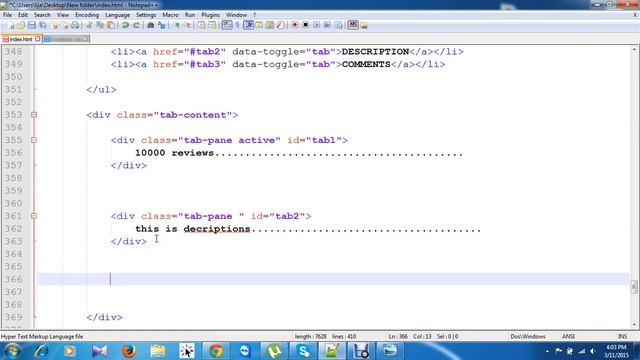Collapse fold at line 353 tab-content div

click(34, 115)
